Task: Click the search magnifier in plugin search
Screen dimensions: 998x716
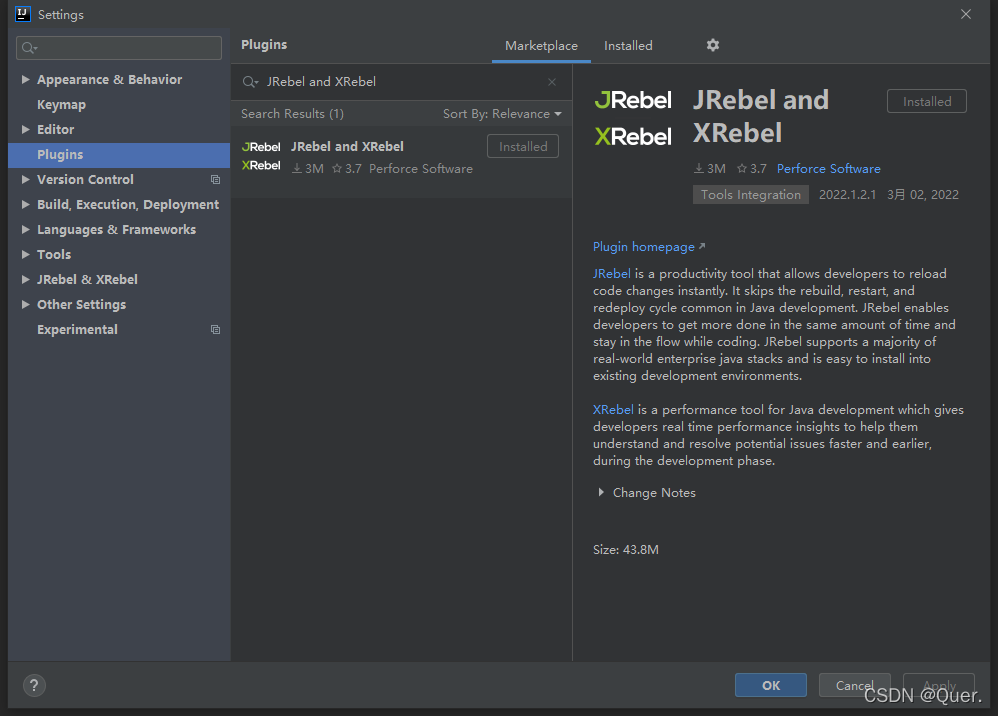Action: 250,82
